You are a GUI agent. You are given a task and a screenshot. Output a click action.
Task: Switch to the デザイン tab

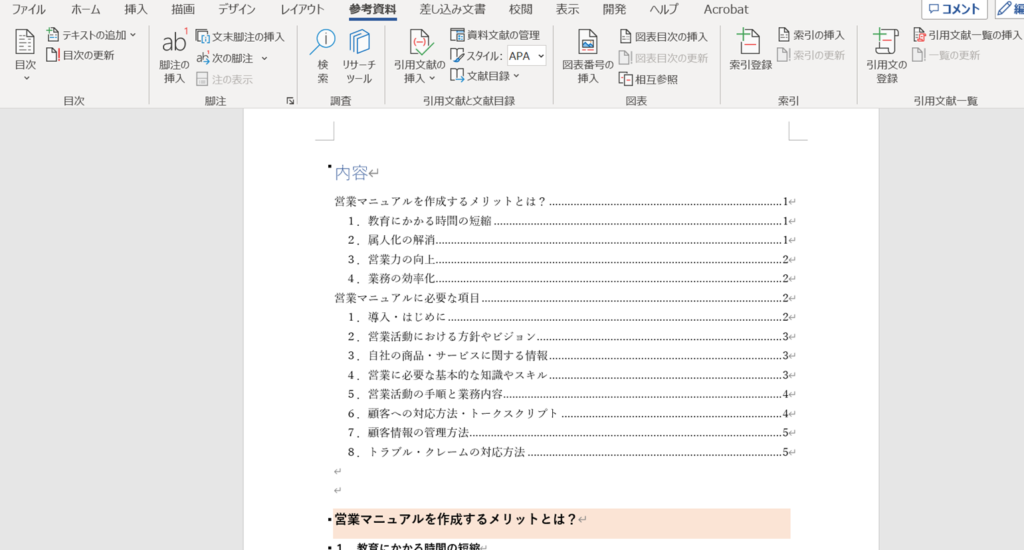[237, 9]
